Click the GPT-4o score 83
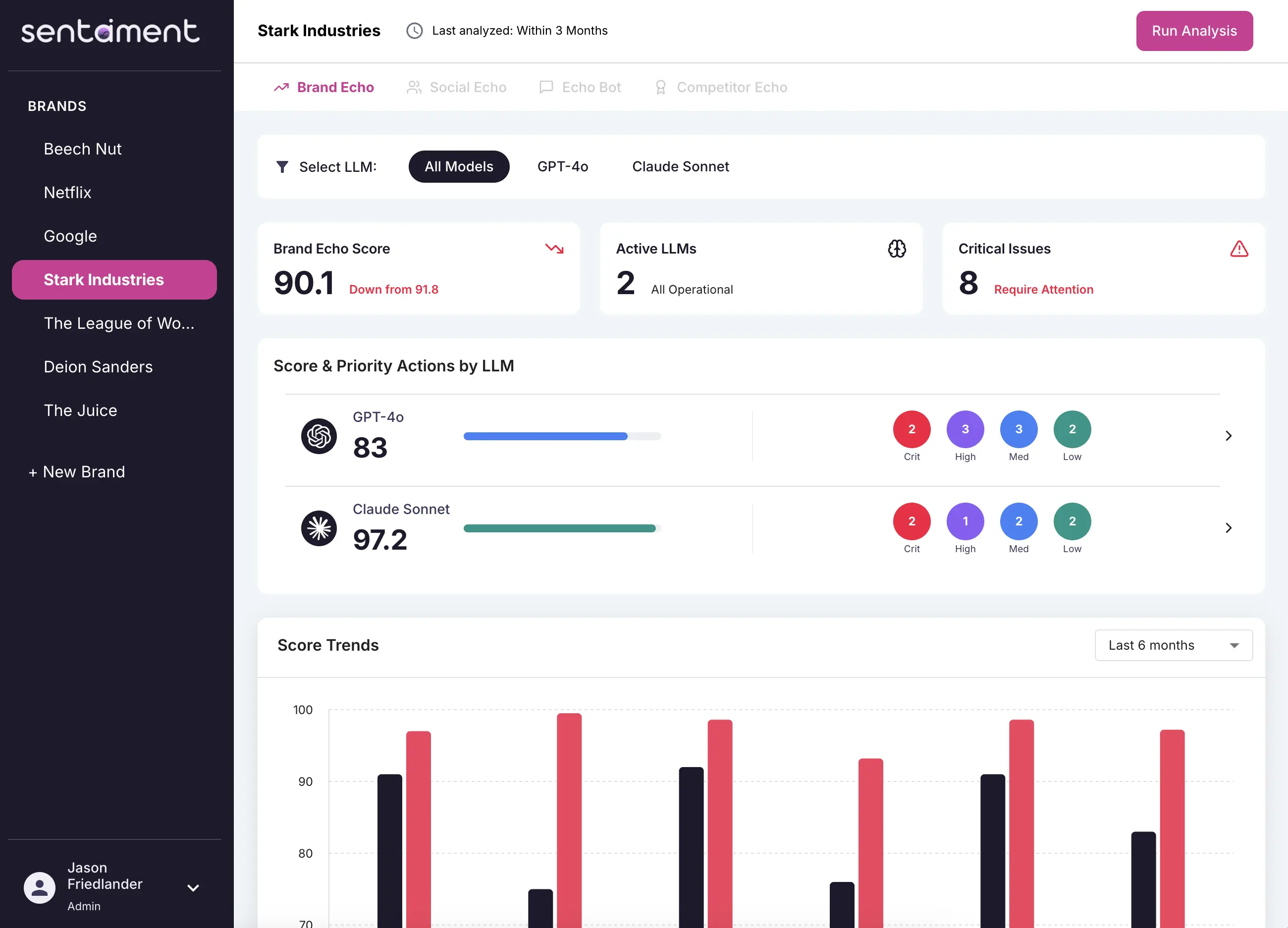 370,447
